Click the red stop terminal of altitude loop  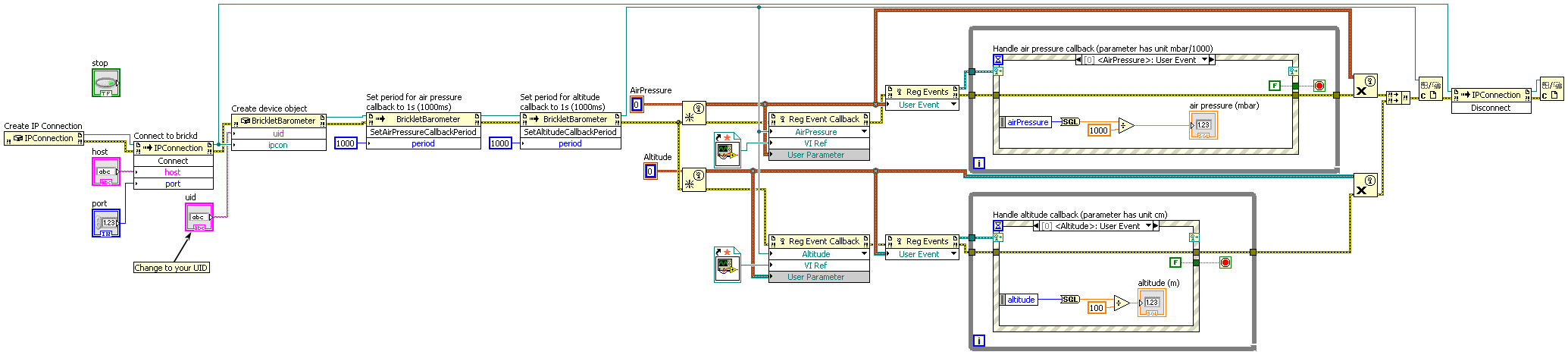[1225, 262]
